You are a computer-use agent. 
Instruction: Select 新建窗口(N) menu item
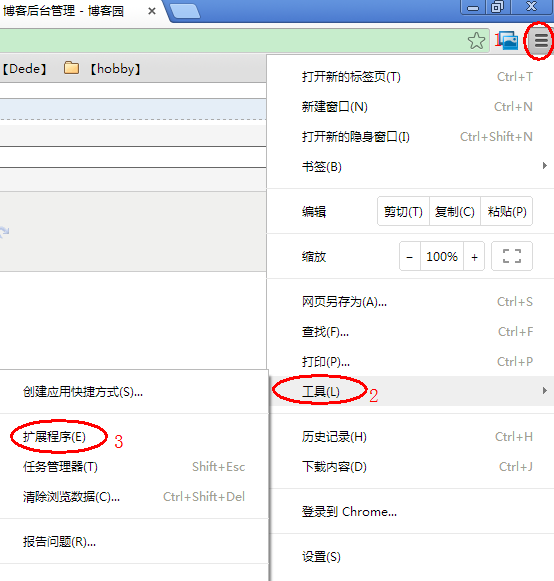point(411,107)
